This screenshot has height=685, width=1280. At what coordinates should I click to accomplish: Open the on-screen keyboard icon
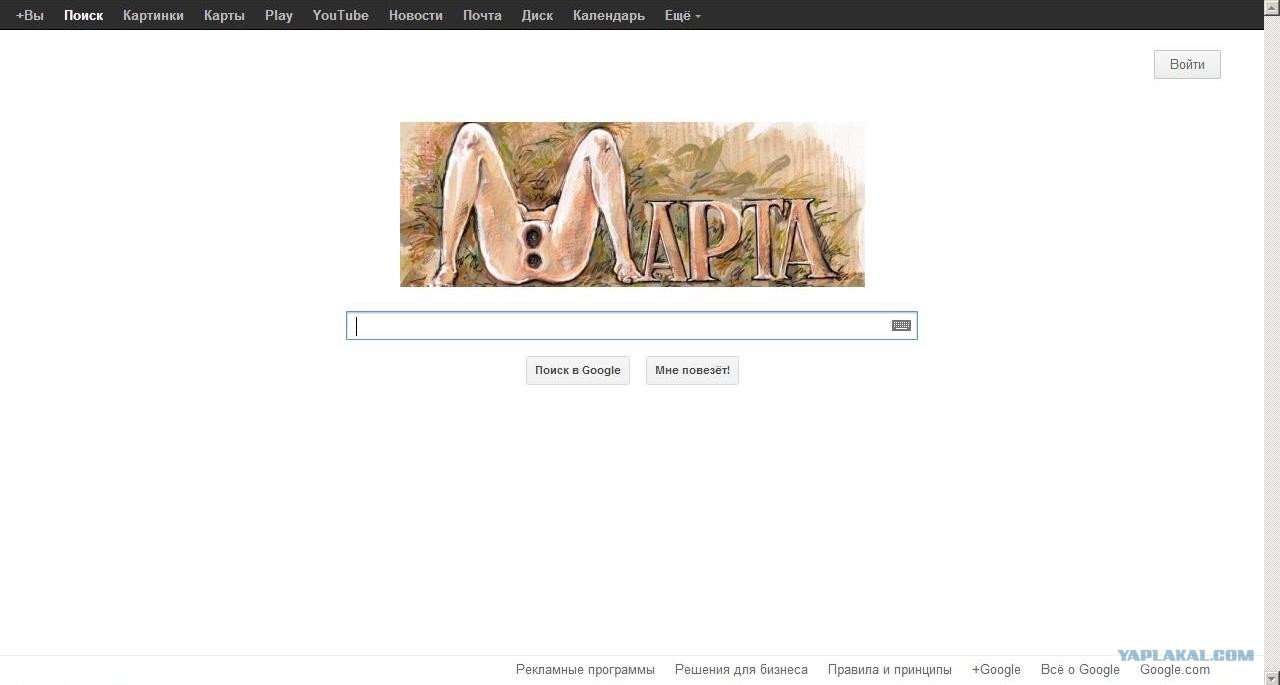(x=901, y=325)
